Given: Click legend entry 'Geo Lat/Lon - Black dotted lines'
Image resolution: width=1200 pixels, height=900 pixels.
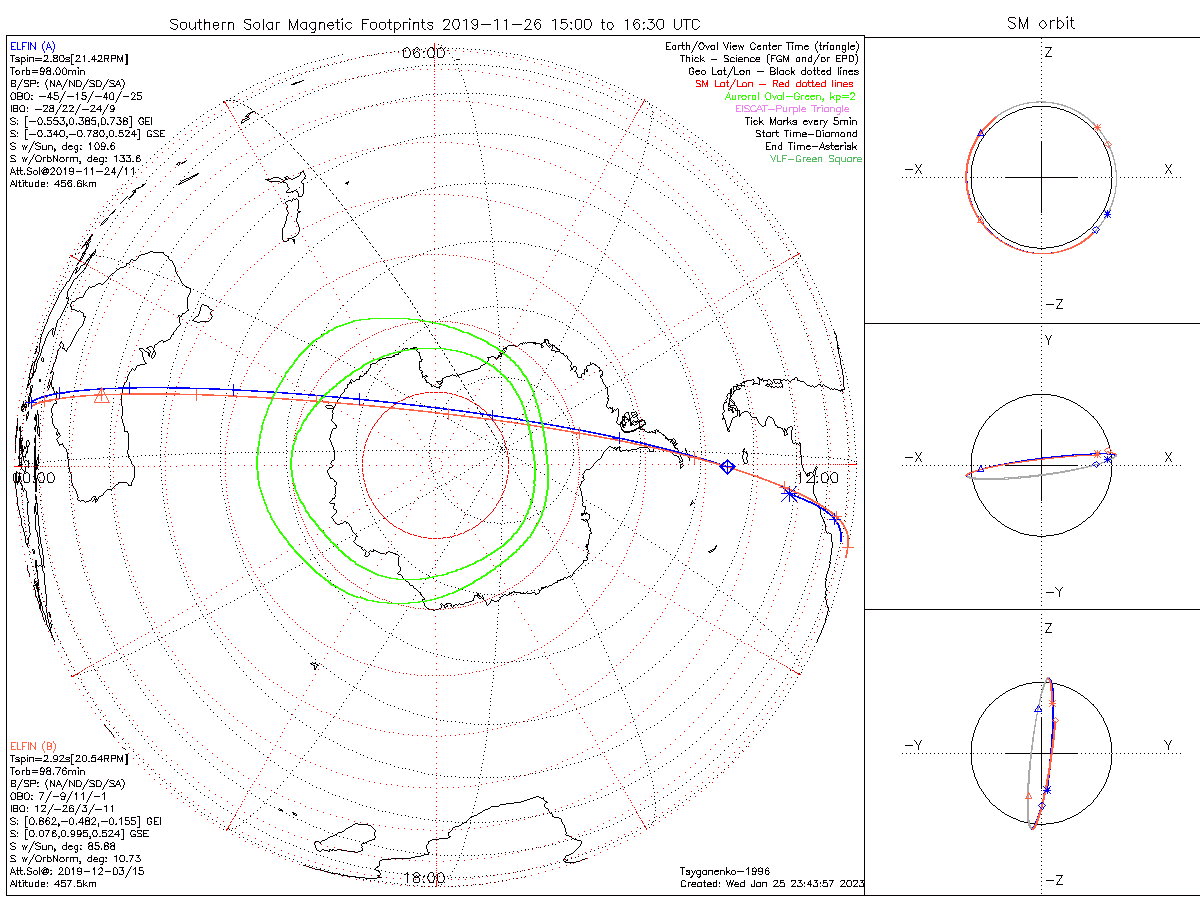Looking at the screenshot, I should [773, 72].
